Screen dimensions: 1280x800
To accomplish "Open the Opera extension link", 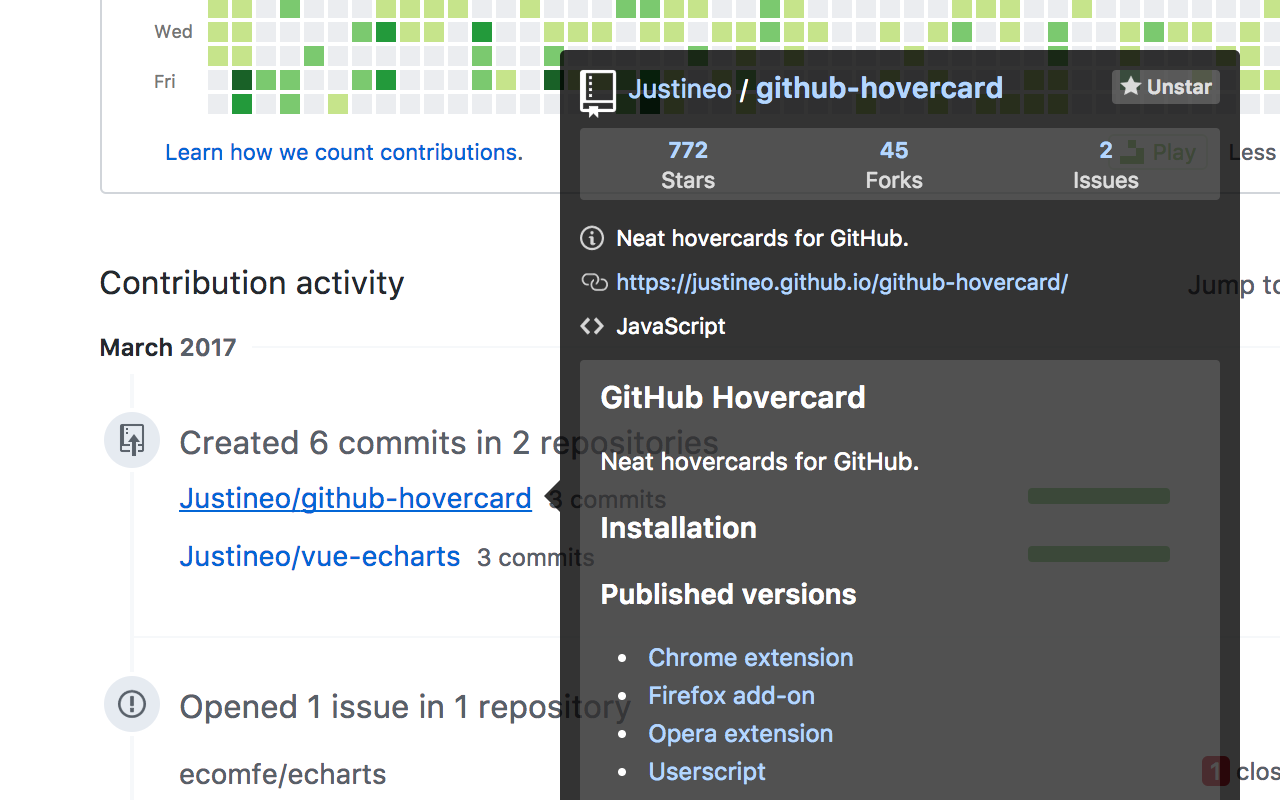I will (740, 733).
